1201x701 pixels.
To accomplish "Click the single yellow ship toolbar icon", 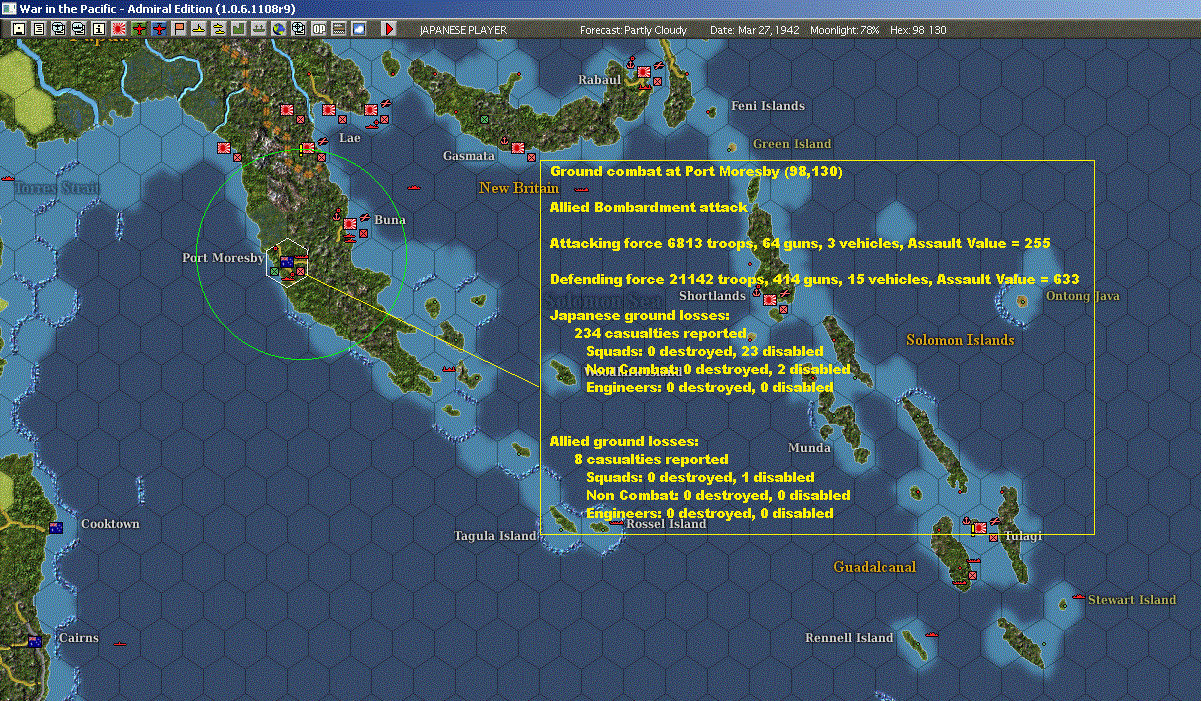I will pos(199,29).
